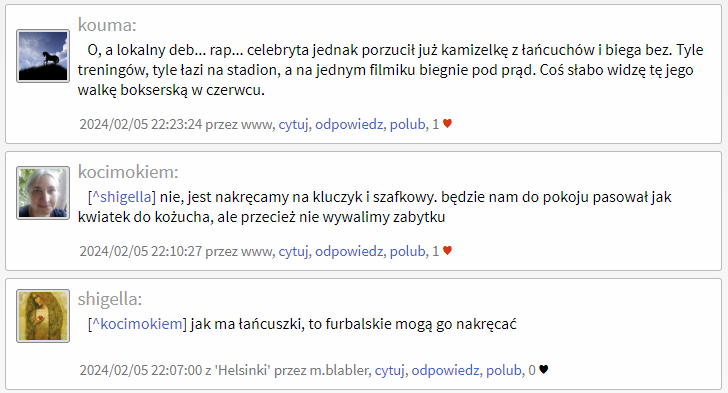
Task: Reply to kocimokiem's post via 'odpowiedz'
Action: click(x=349, y=251)
